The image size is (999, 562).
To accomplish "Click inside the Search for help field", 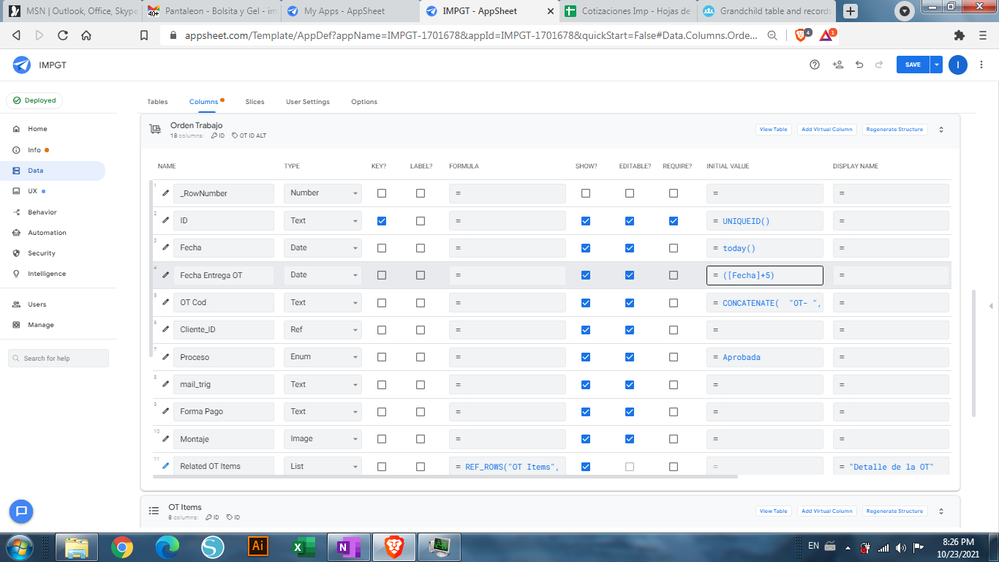I will [x=59, y=358].
